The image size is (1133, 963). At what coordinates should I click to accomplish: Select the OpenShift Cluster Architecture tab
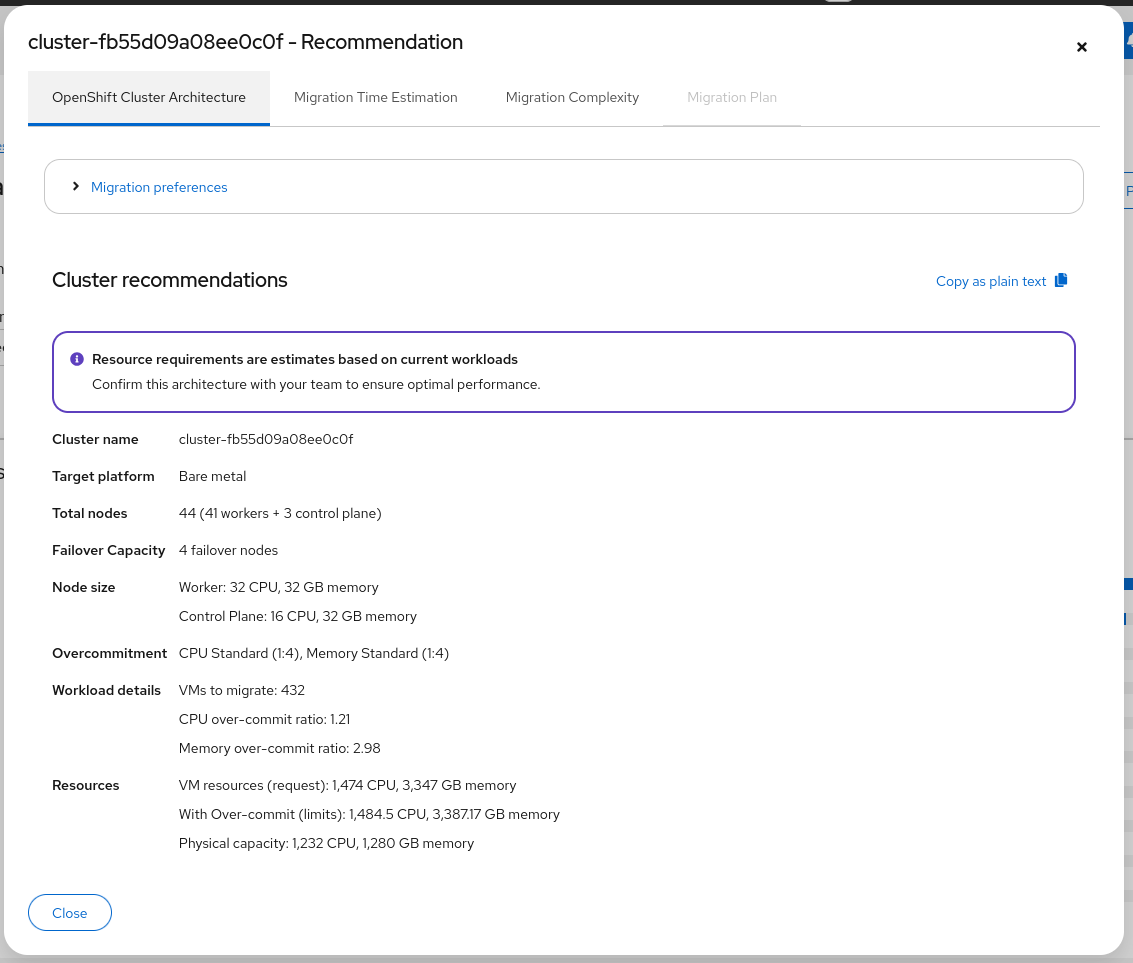(x=149, y=98)
